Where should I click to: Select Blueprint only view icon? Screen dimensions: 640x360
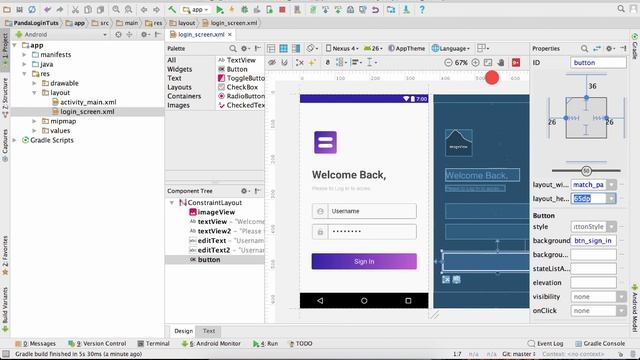(284, 49)
